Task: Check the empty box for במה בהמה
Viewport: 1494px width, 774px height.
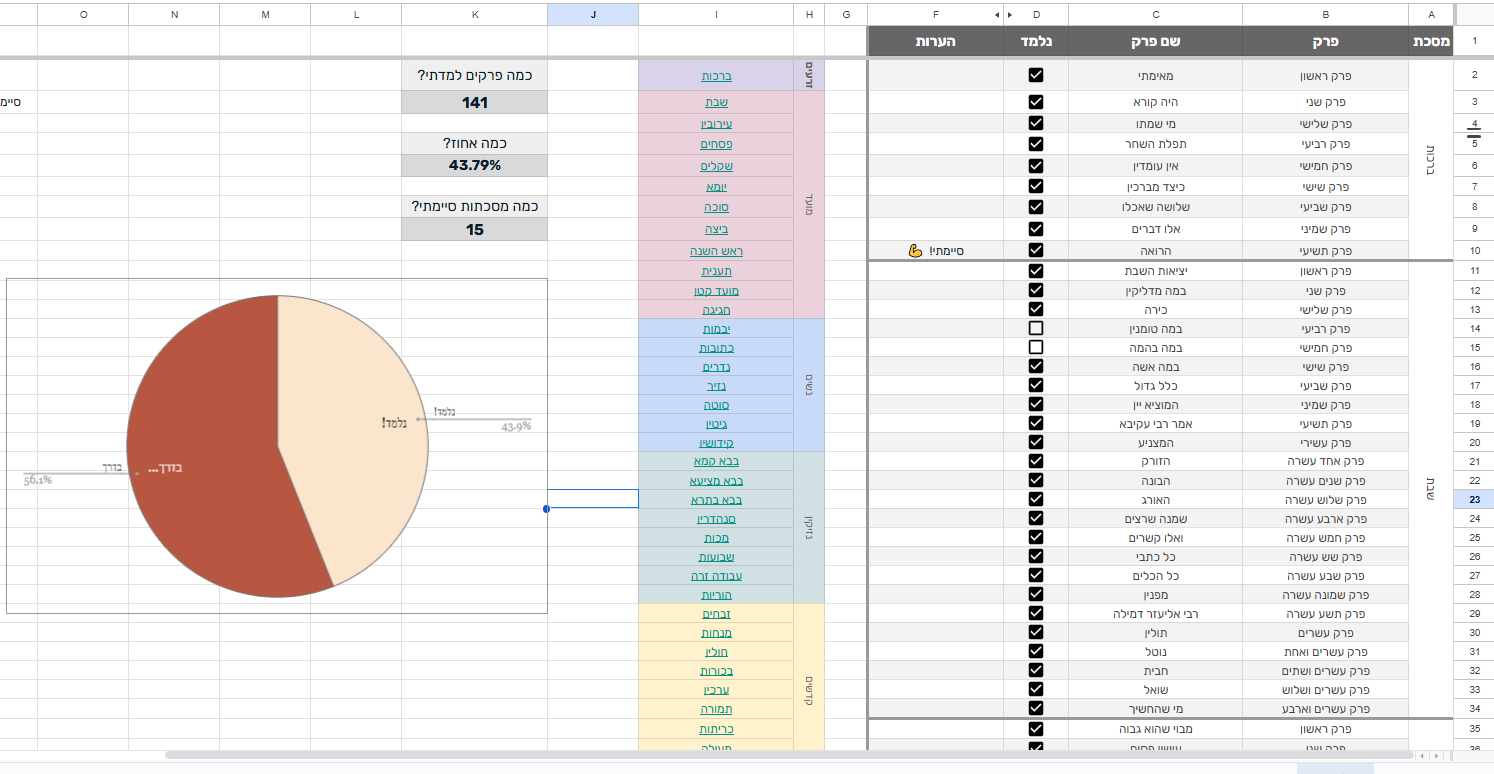Action: click(x=1036, y=347)
